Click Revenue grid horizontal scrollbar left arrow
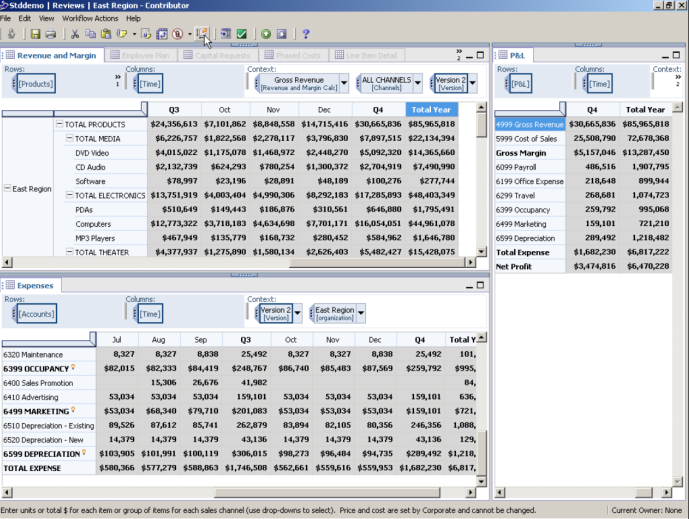This screenshot has width=689, height=519. click(7, 262)
